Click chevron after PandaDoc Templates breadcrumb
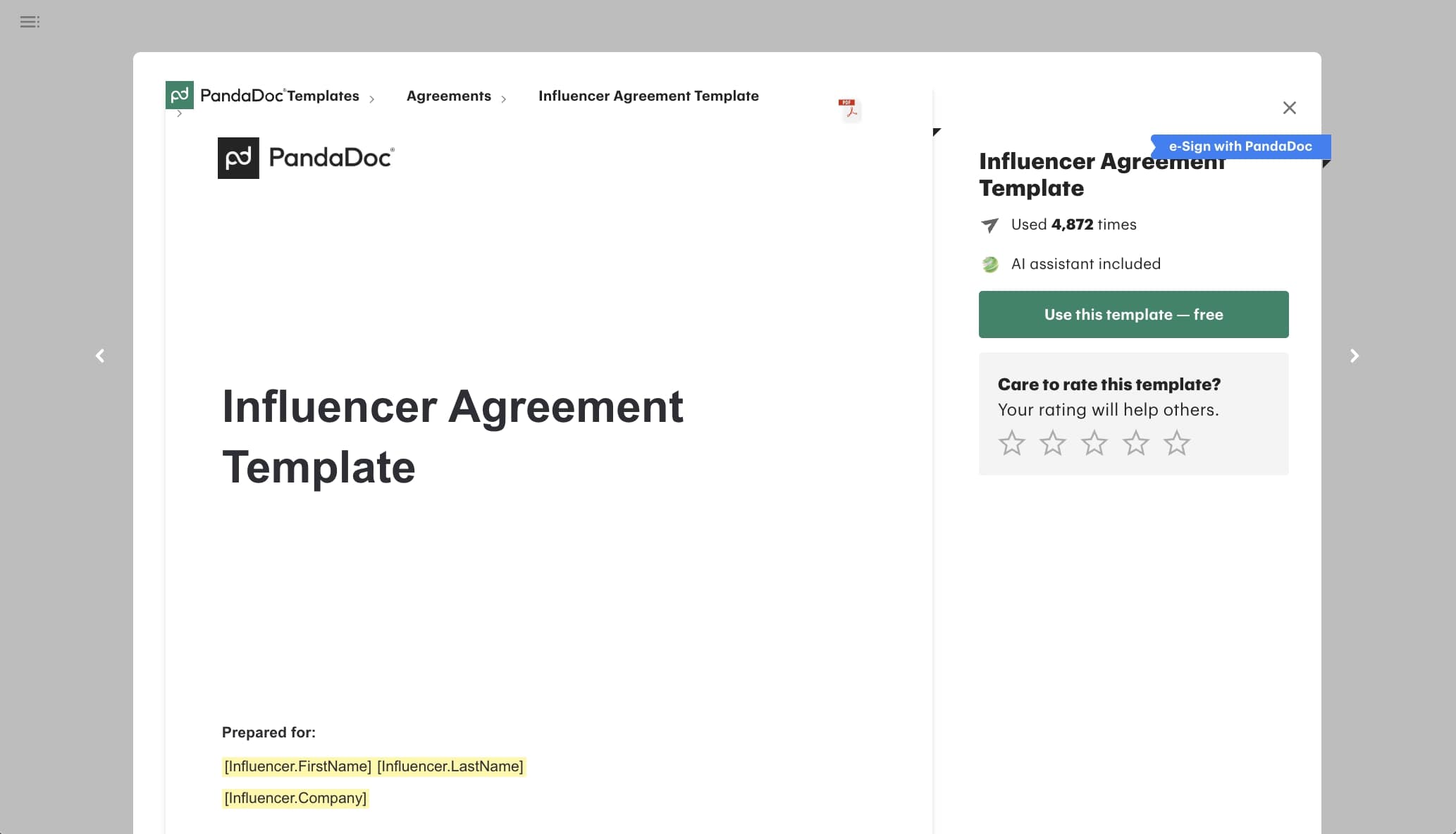 pos(371,99)
